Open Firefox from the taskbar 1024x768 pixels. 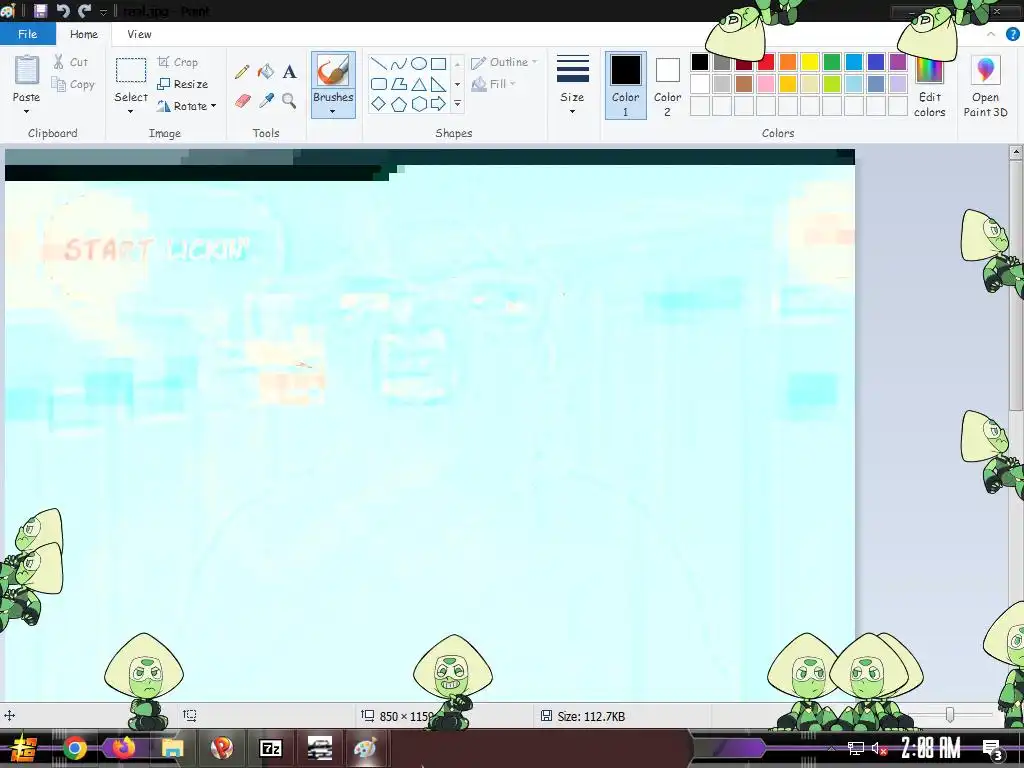click(x=123, y=748)
